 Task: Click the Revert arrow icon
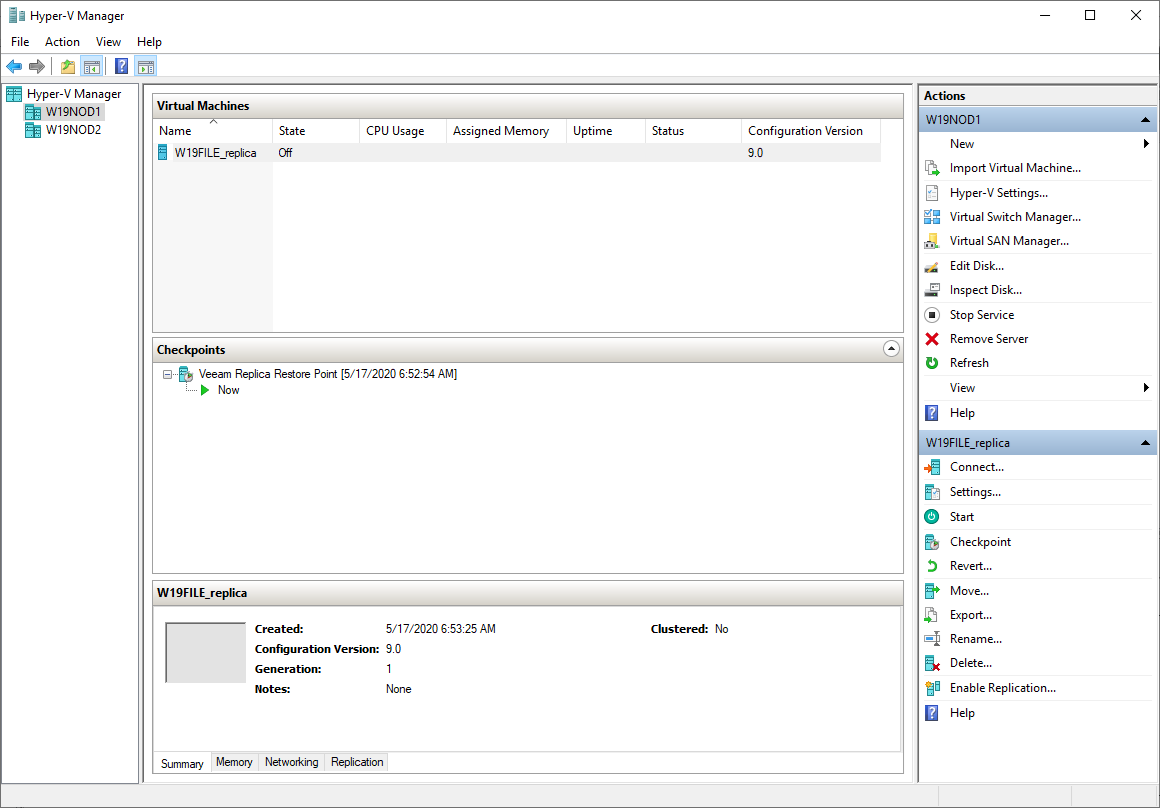point(932,566)
